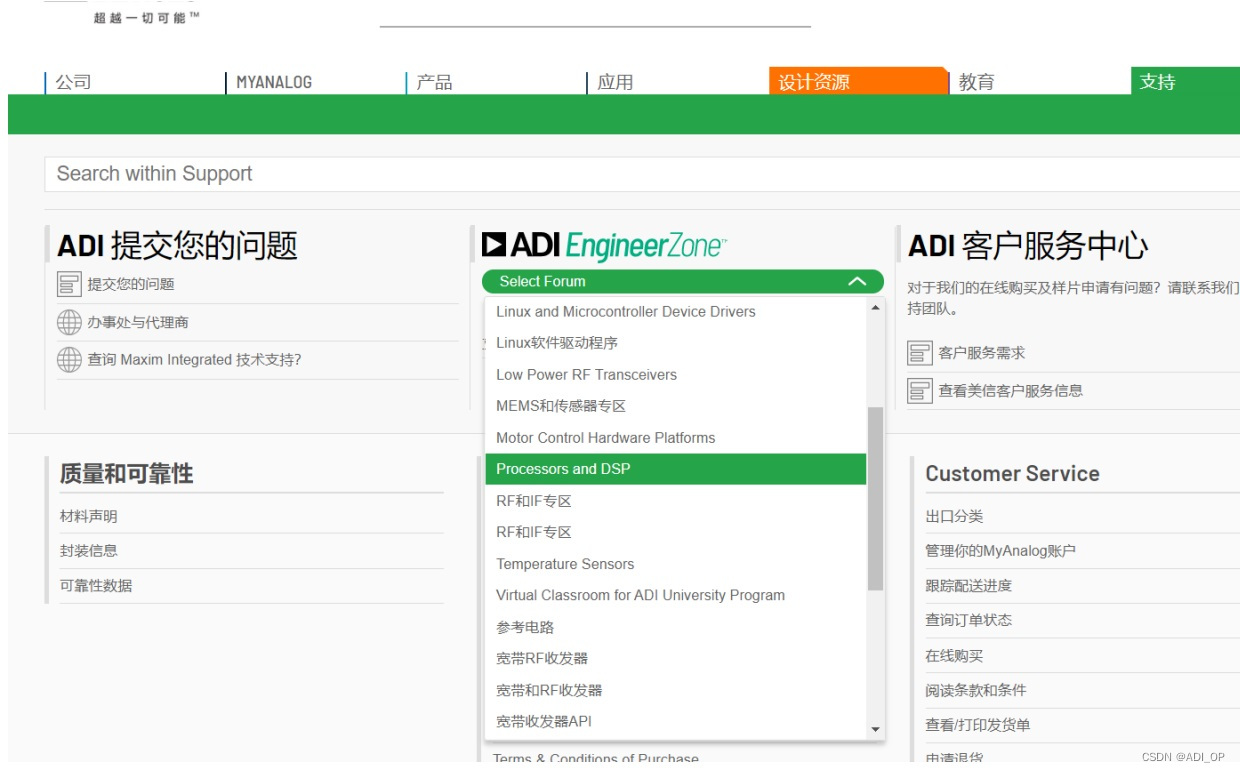The width and height of the screenshot is (1240, 772).
Task: Open the 提交您的问题 link
Action: (131, 284)
